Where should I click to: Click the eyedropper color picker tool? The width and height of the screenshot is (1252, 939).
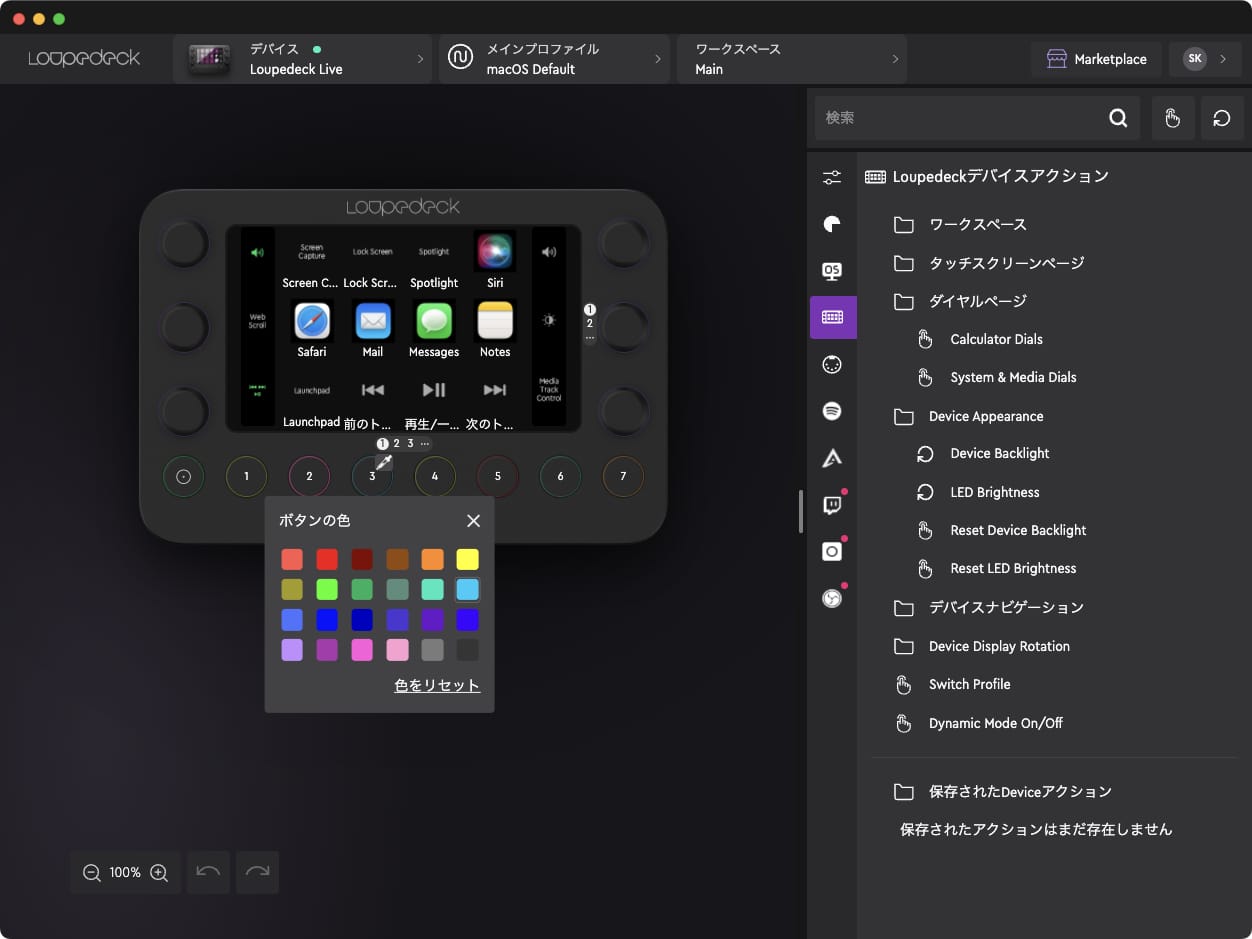(383, 462)
